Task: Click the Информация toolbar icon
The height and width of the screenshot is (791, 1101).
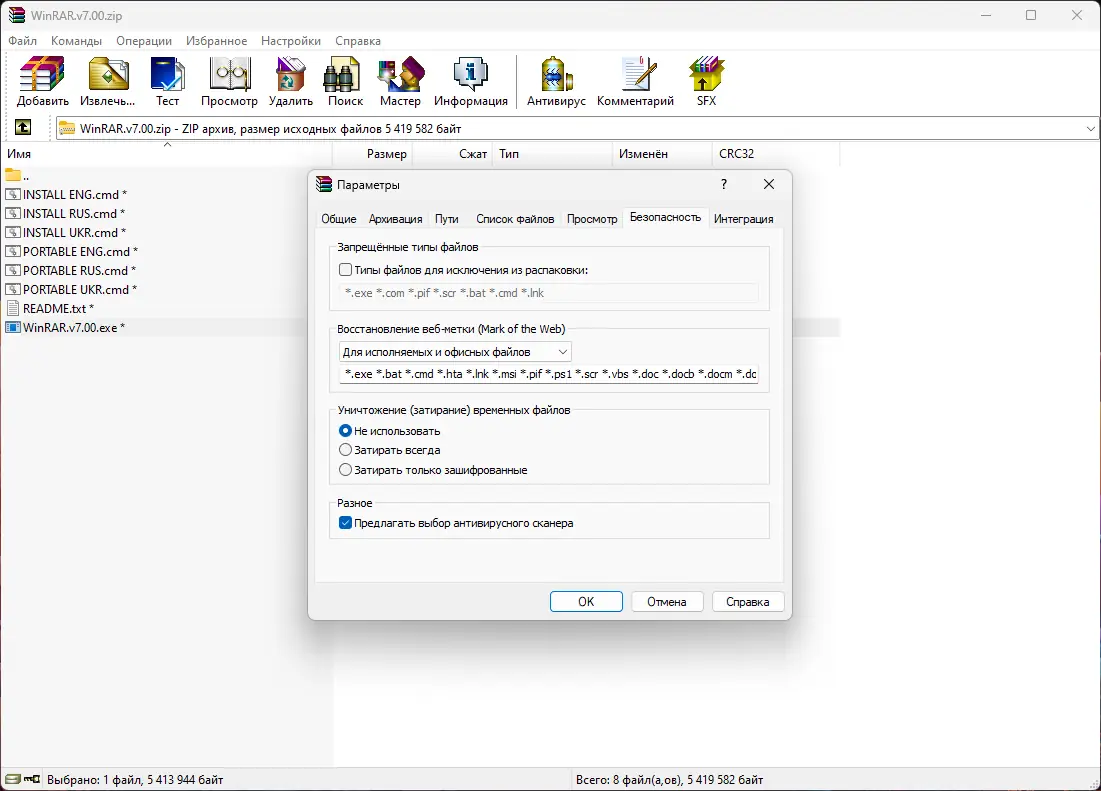Action: [x=470, y=74]
